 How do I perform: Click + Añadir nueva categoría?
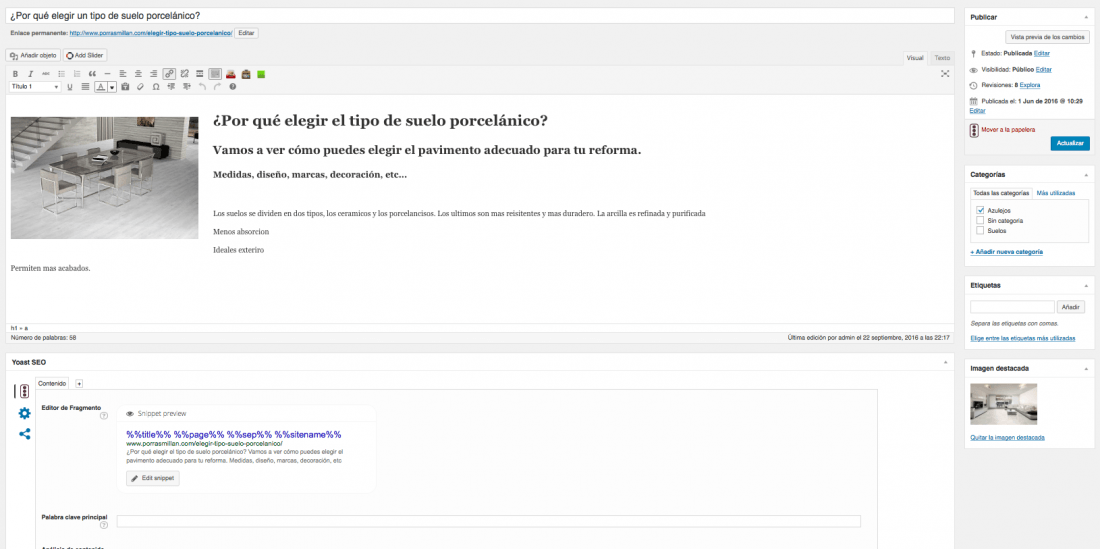(x=1006, y=252)
